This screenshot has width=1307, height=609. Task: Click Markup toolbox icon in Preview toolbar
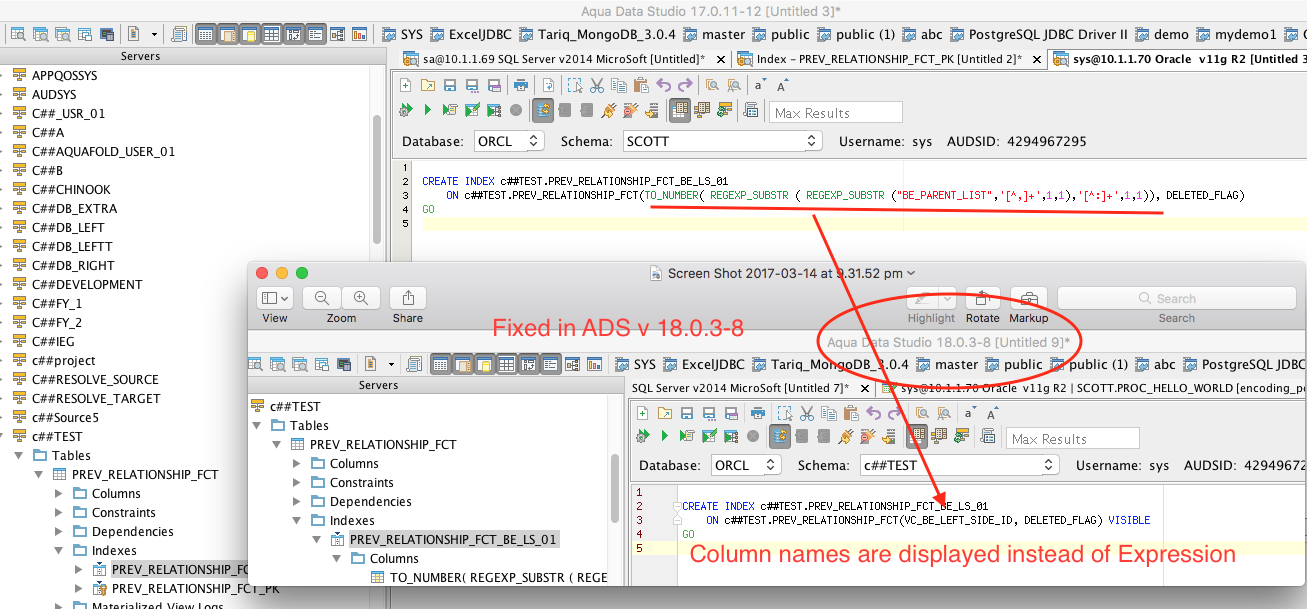pyautogui.click(x=1028, y=299)
